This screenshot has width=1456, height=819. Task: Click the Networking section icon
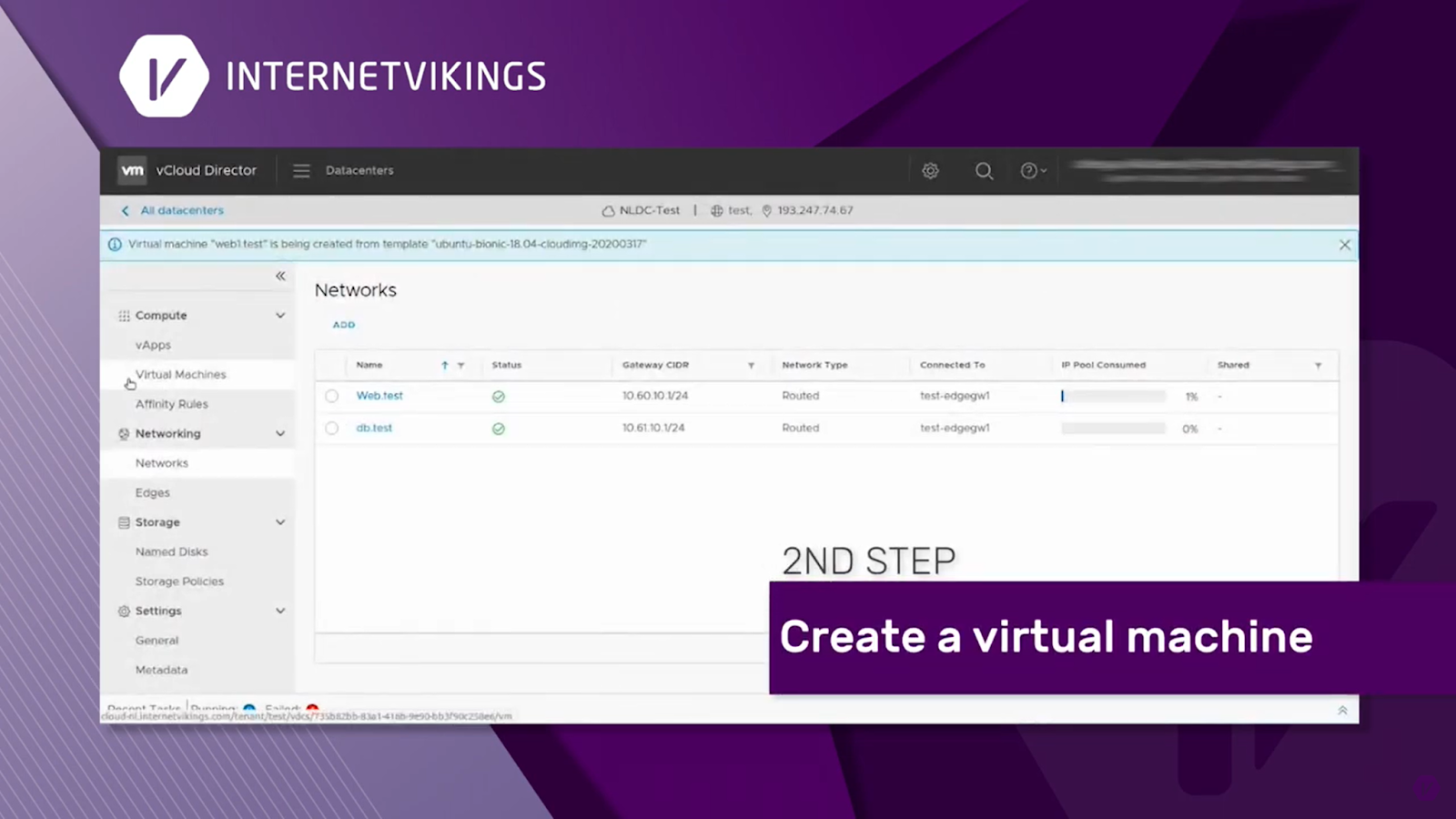pyautogui.click(x=124, y=434)
